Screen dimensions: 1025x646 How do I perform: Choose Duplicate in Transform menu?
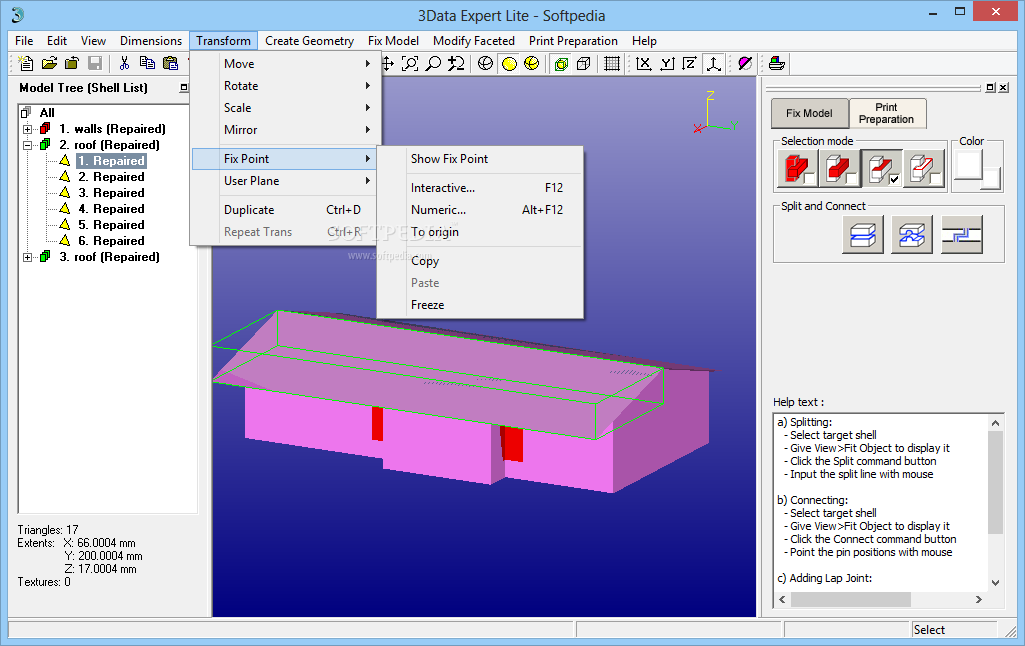286,210
